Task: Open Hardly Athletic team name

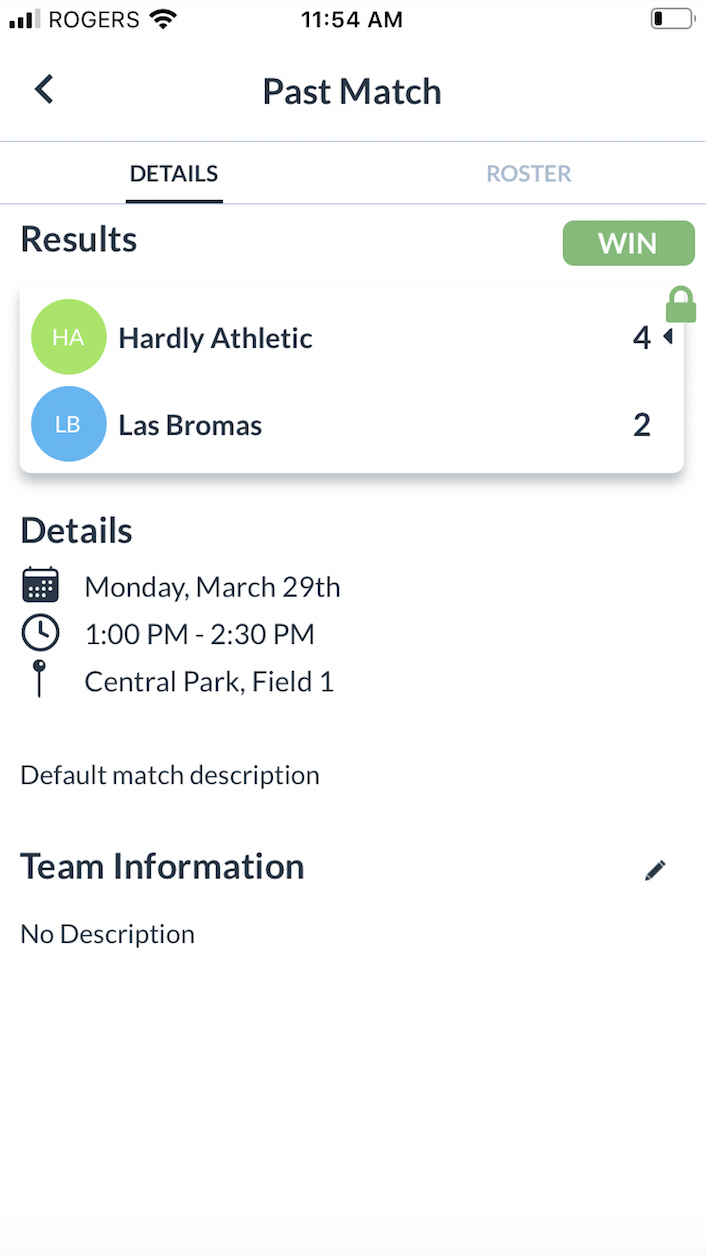Action: 215,338
